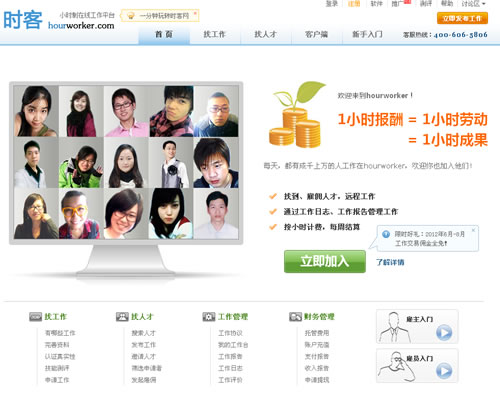This screenshot has height=400, width=500.
Task: Close the 限时好礼 promotion tooltip
Action: [473, 230]
